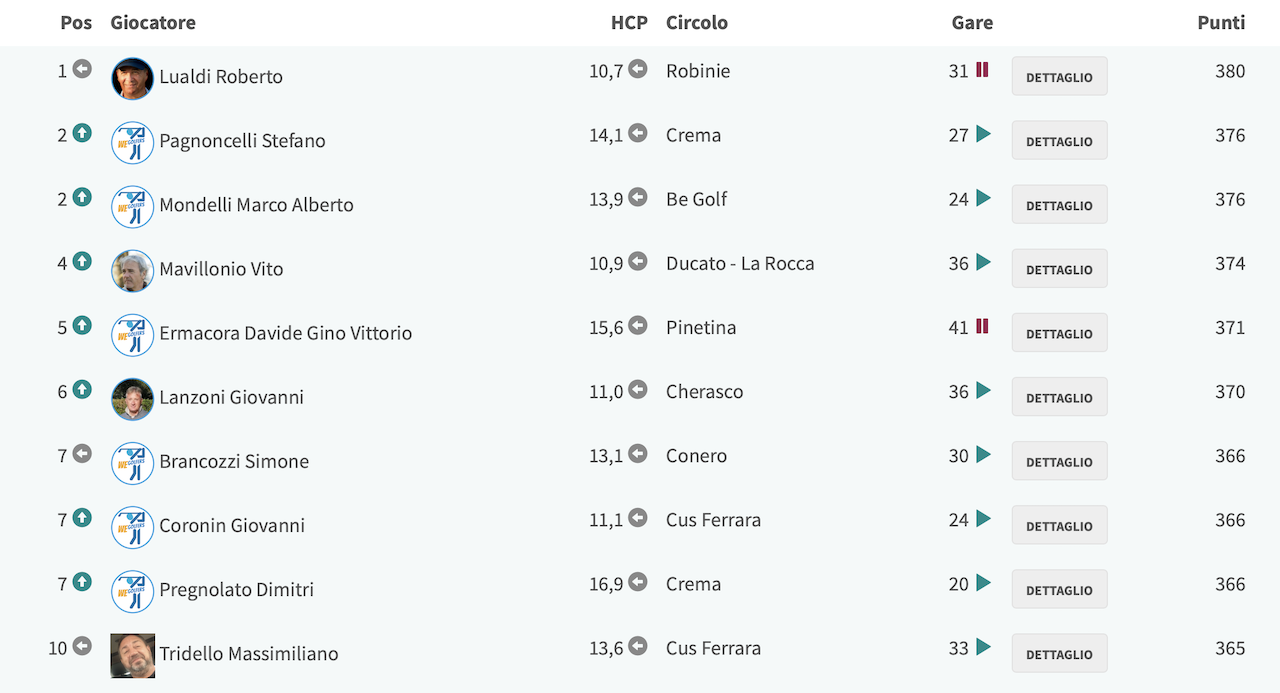Click the DETTAGLIO button for Tridello Massimiliano
The image size is (1280, 693).
tap(1059, 653)
